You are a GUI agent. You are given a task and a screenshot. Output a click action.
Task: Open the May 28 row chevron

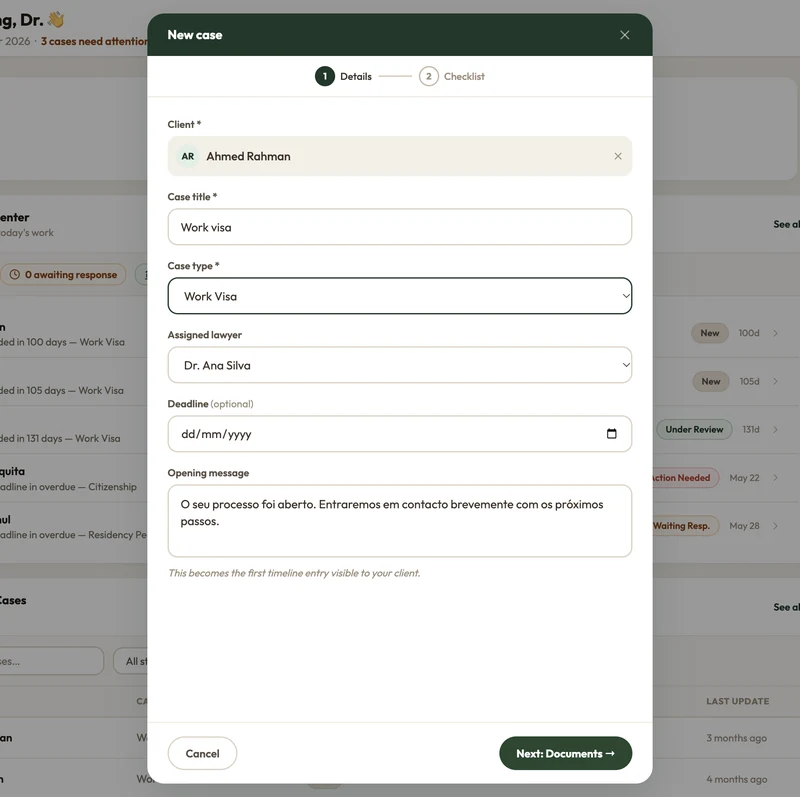pyautogui.click(x=775, y=526)
